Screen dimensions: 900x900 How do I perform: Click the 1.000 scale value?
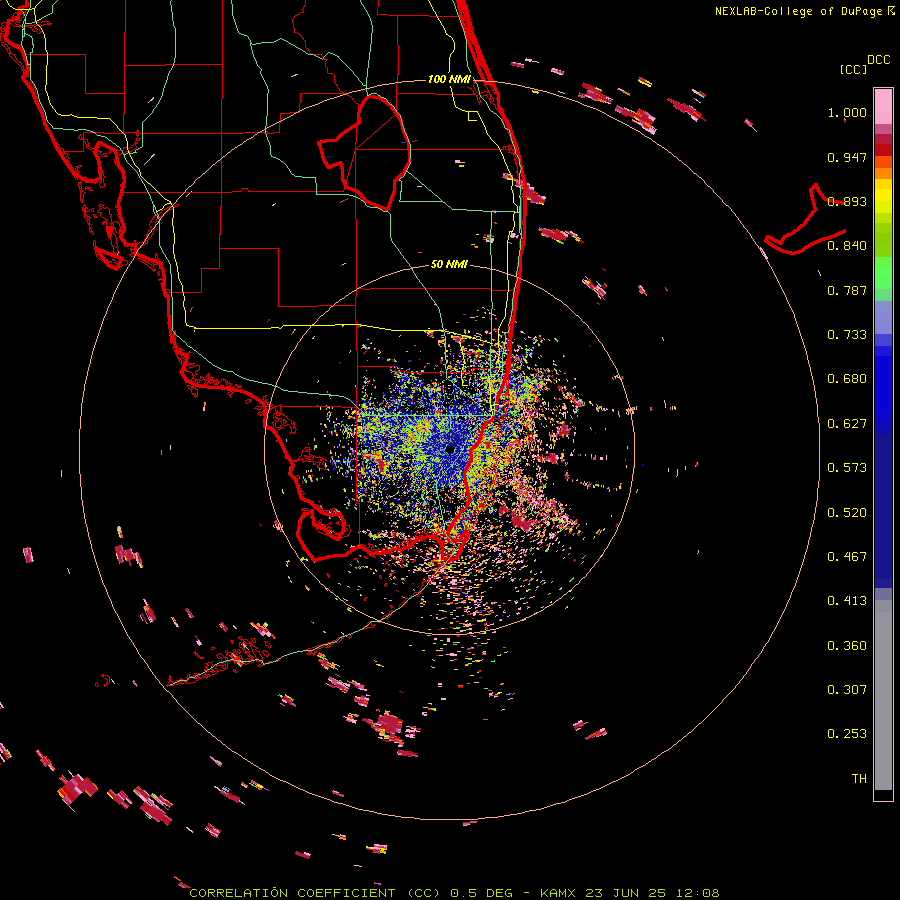click(x=847, y=112)
